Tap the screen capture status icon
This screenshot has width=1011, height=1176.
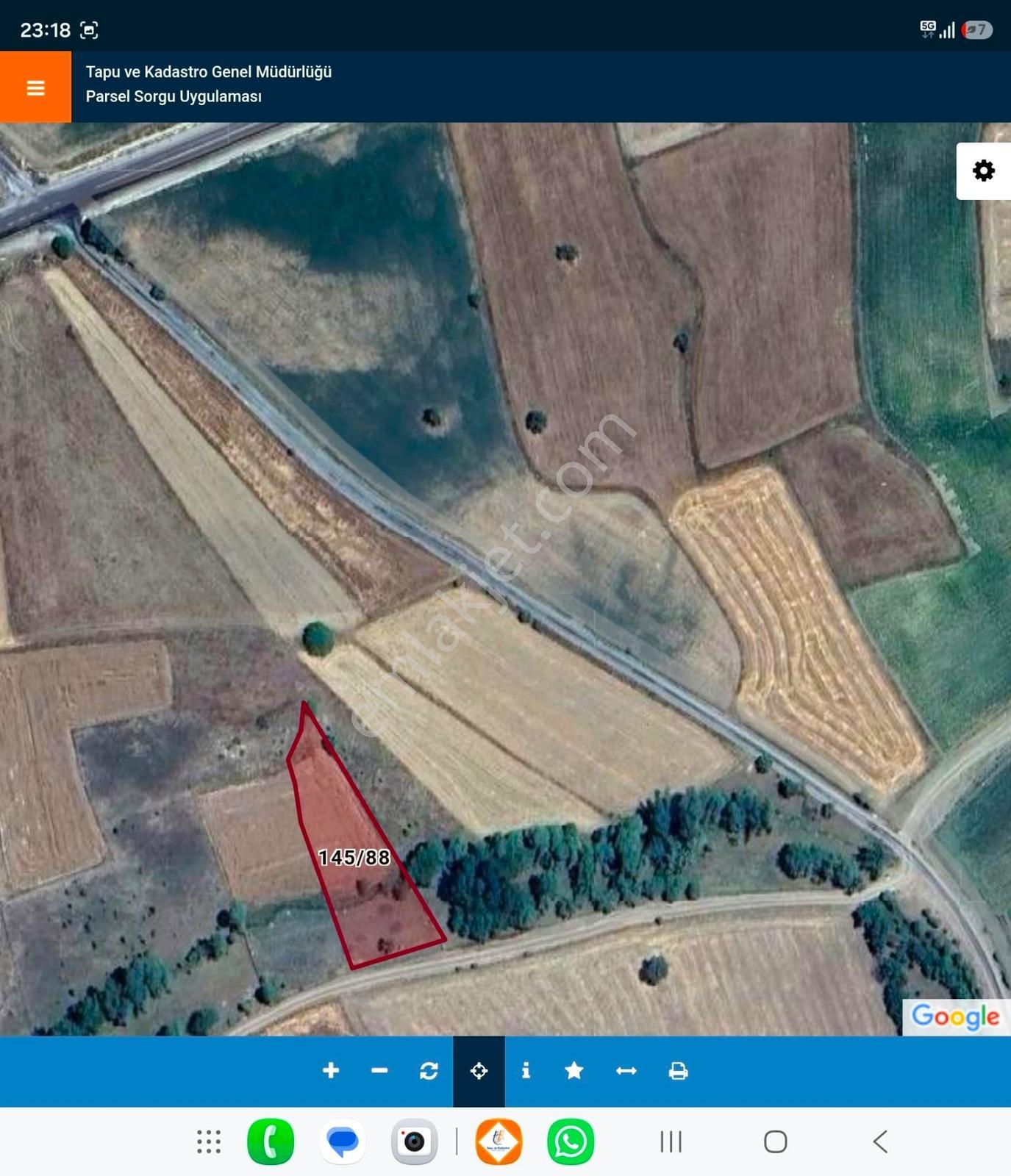point(89,30)
